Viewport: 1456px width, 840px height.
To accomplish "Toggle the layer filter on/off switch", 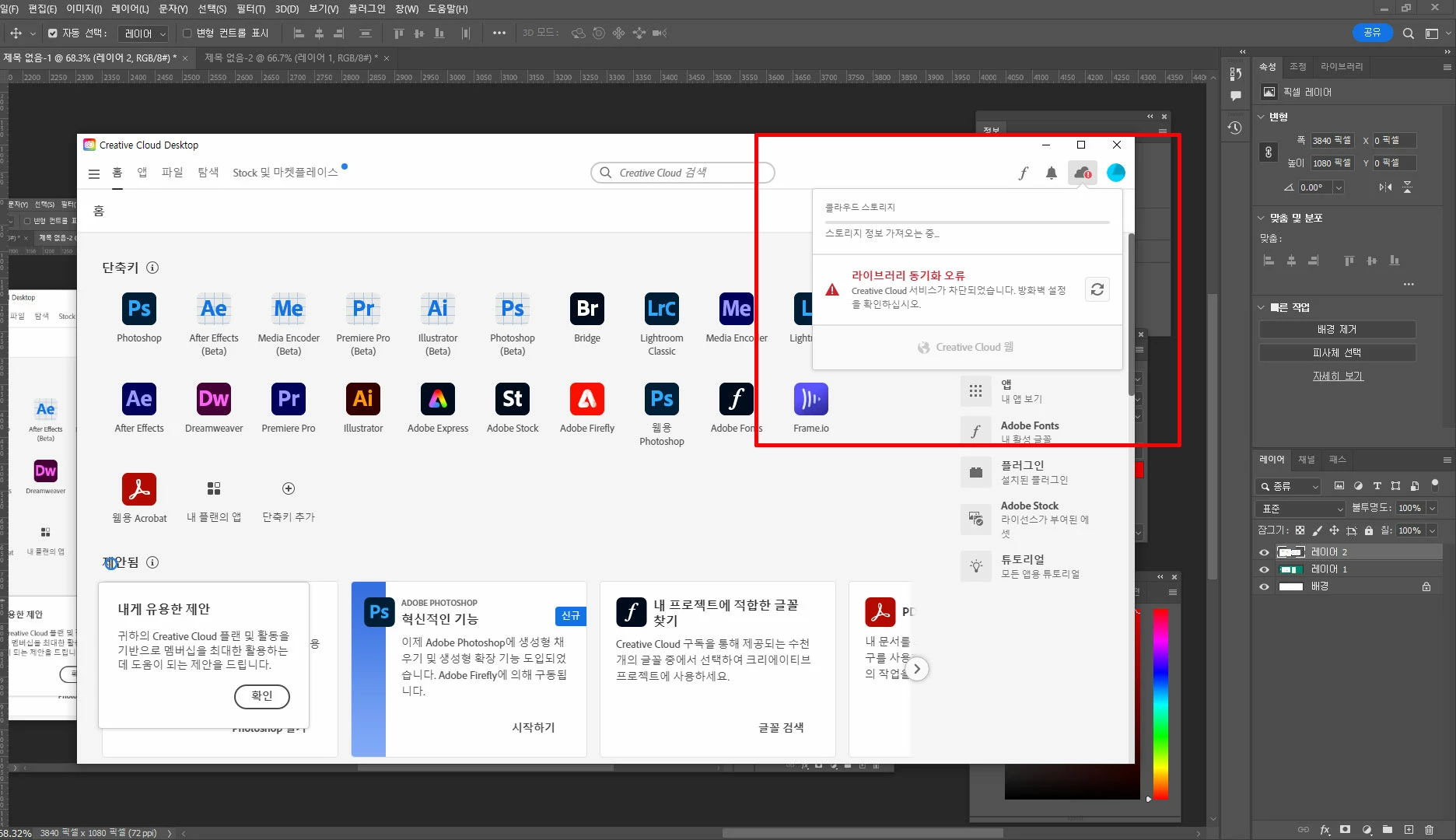I will click(x=1435, y=485).
